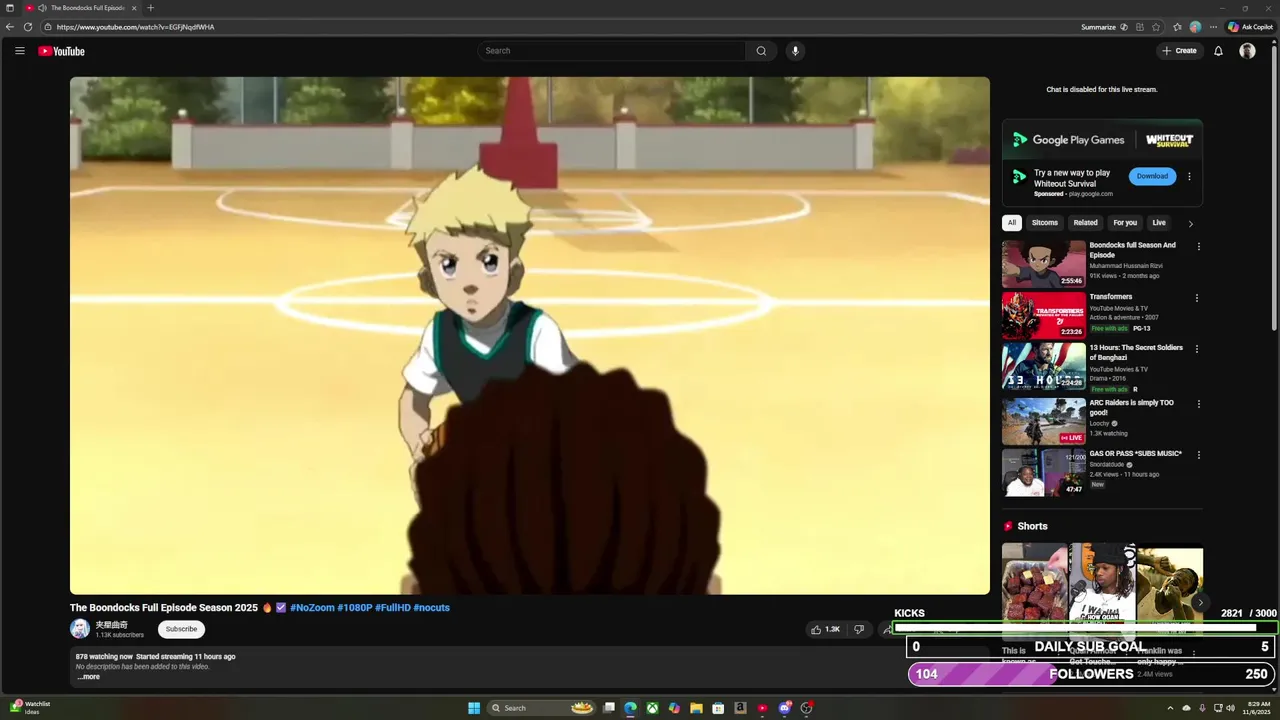Go to the YouTube home logo
The height and width of the screenshot is (720, 1280).
point(61,51)
